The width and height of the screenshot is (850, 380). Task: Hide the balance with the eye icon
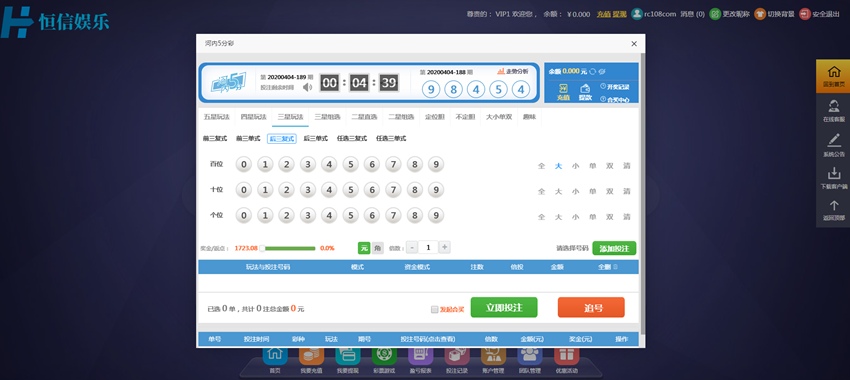[x=602, y=71]
